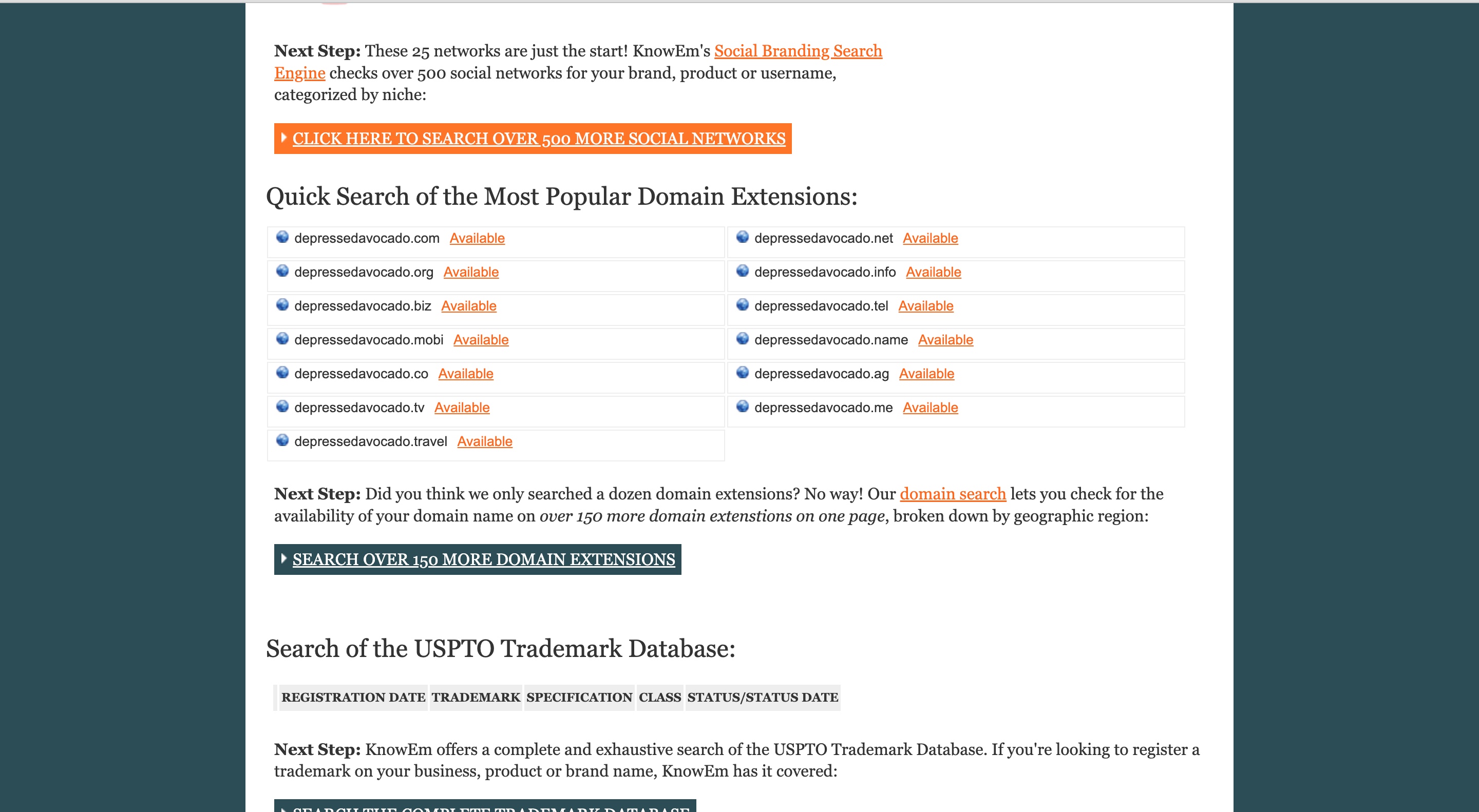Screen dimensions: 1479x812
Task: Click the globe icon beside depressedavocado.org
Action: click(282, 271)
